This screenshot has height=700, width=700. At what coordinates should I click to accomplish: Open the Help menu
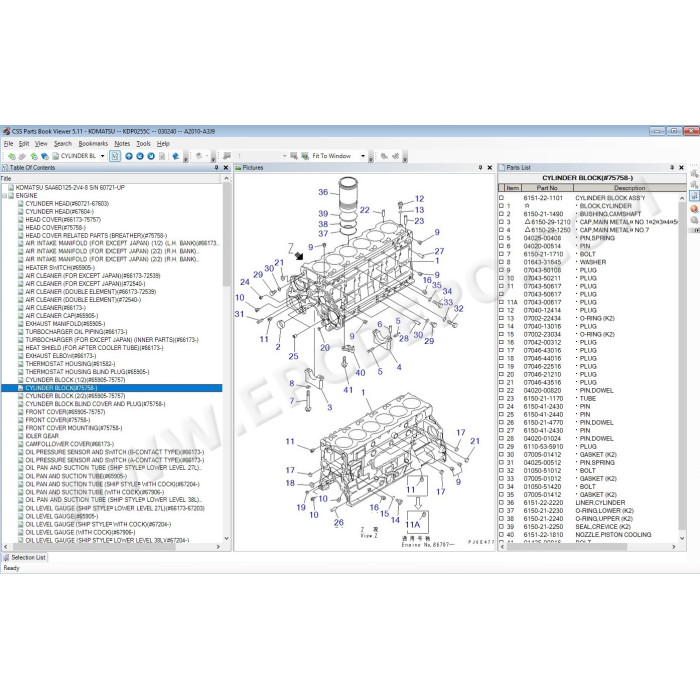tap(163, 144)
